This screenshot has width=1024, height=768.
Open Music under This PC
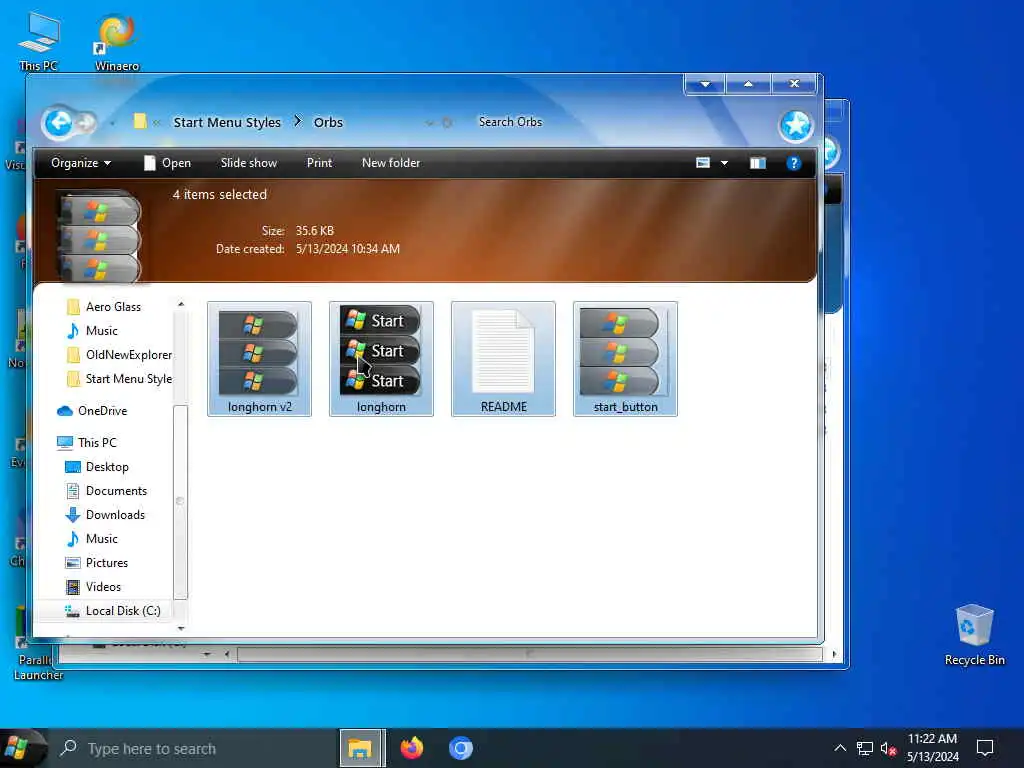click(92, 539)
